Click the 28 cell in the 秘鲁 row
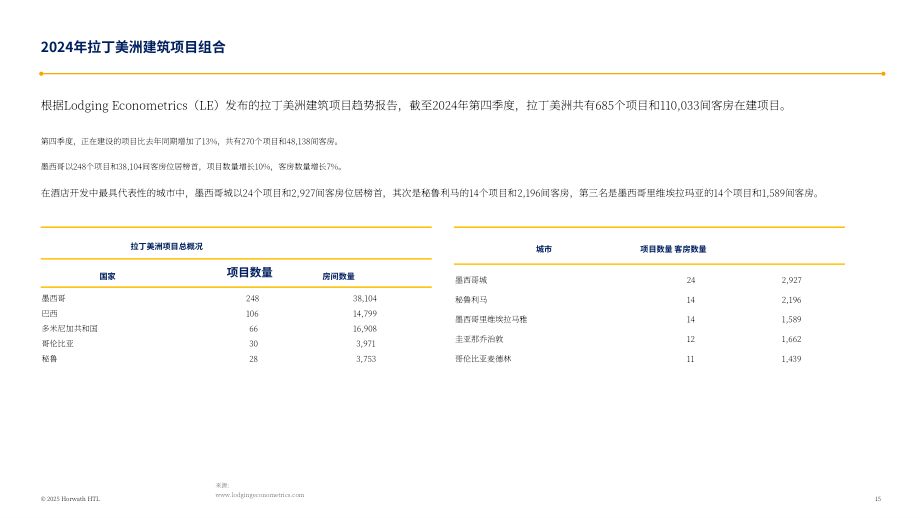The image size is (920, 518). pyautogui.click(x=253, y=359)
